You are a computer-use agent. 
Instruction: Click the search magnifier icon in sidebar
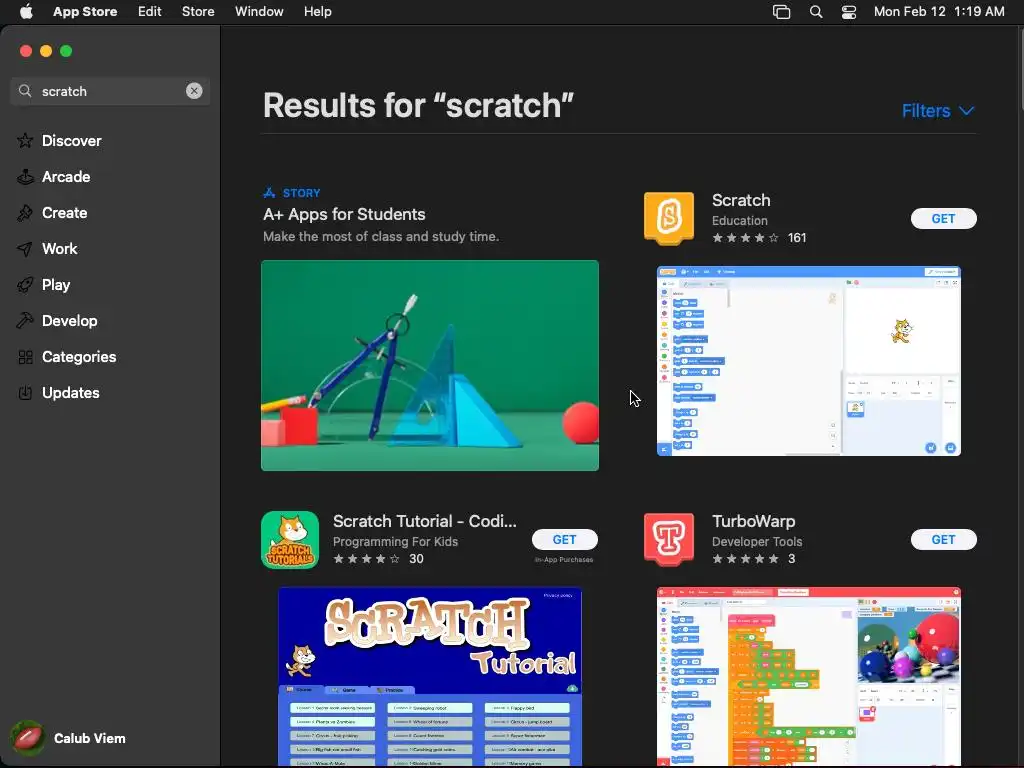(x=25, y=91)
